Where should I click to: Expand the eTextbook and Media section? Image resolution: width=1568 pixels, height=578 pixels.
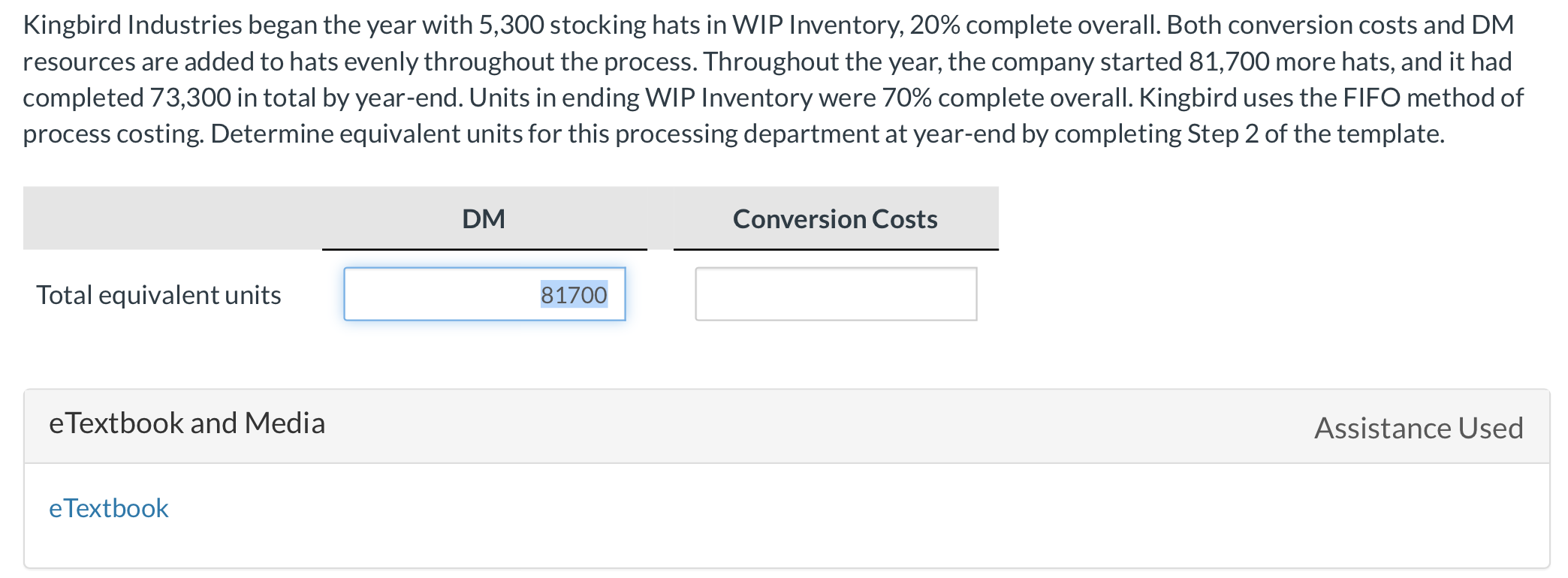(x=187, y=423)
